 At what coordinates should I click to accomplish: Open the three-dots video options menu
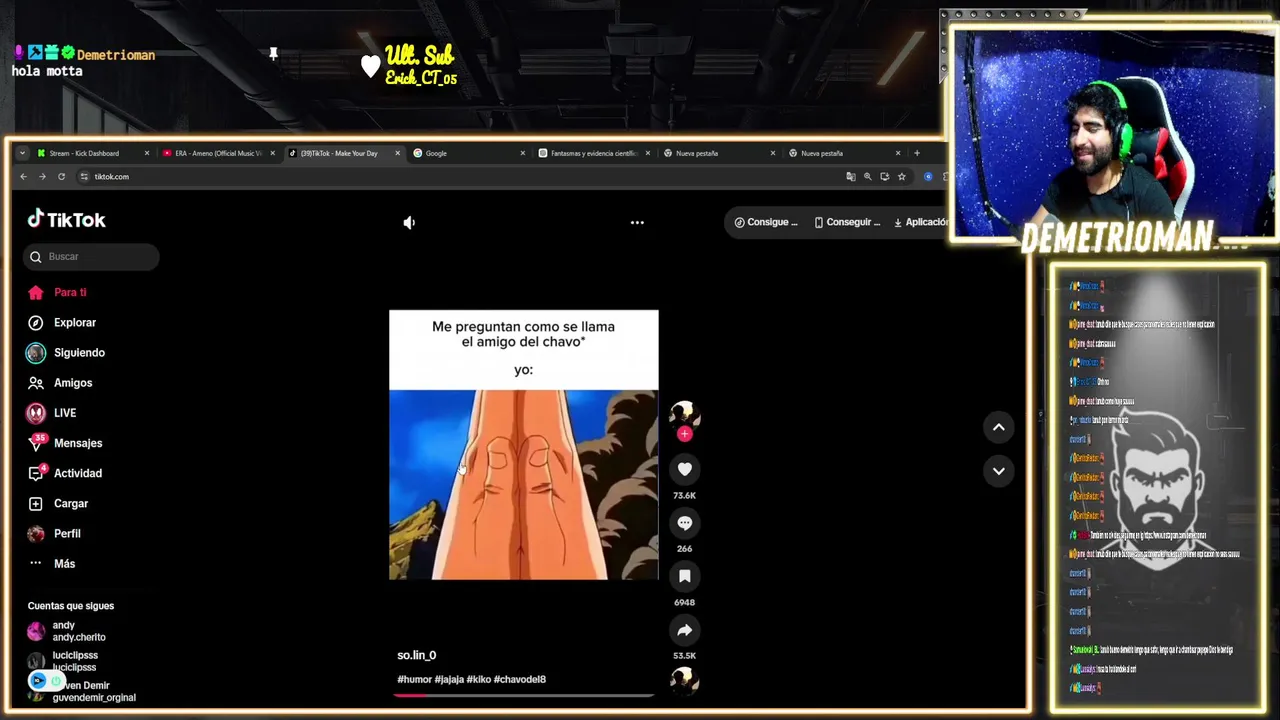tap(637, 222)
